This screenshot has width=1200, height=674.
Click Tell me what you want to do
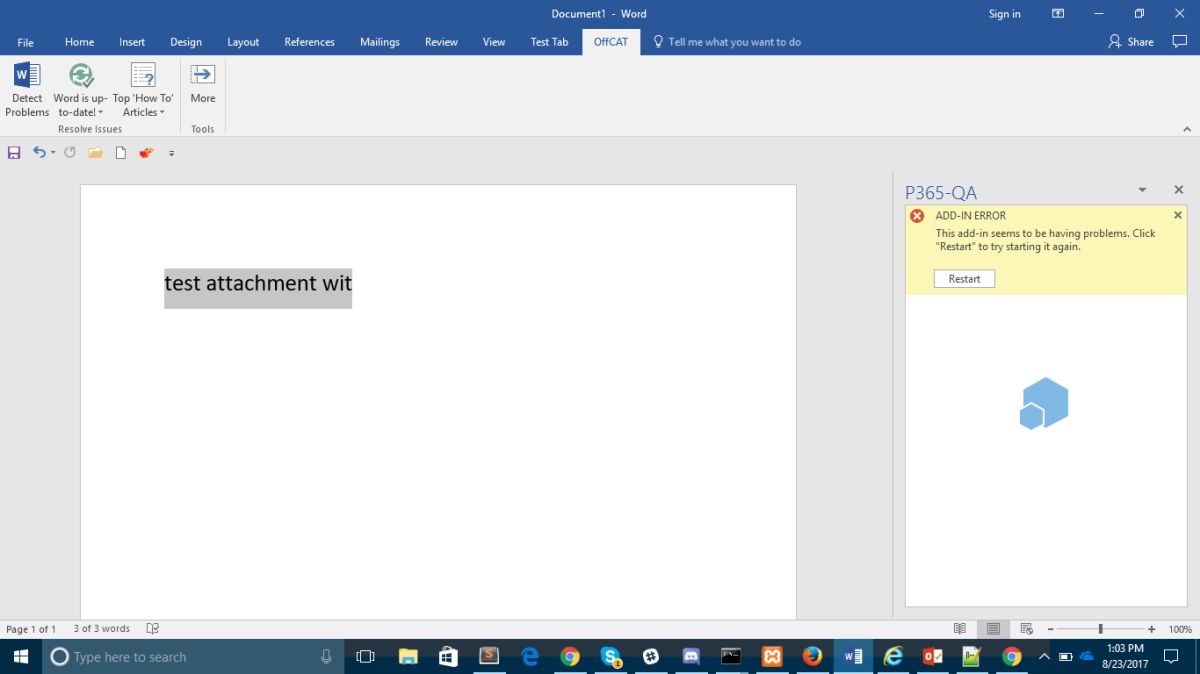pos(727,42)
